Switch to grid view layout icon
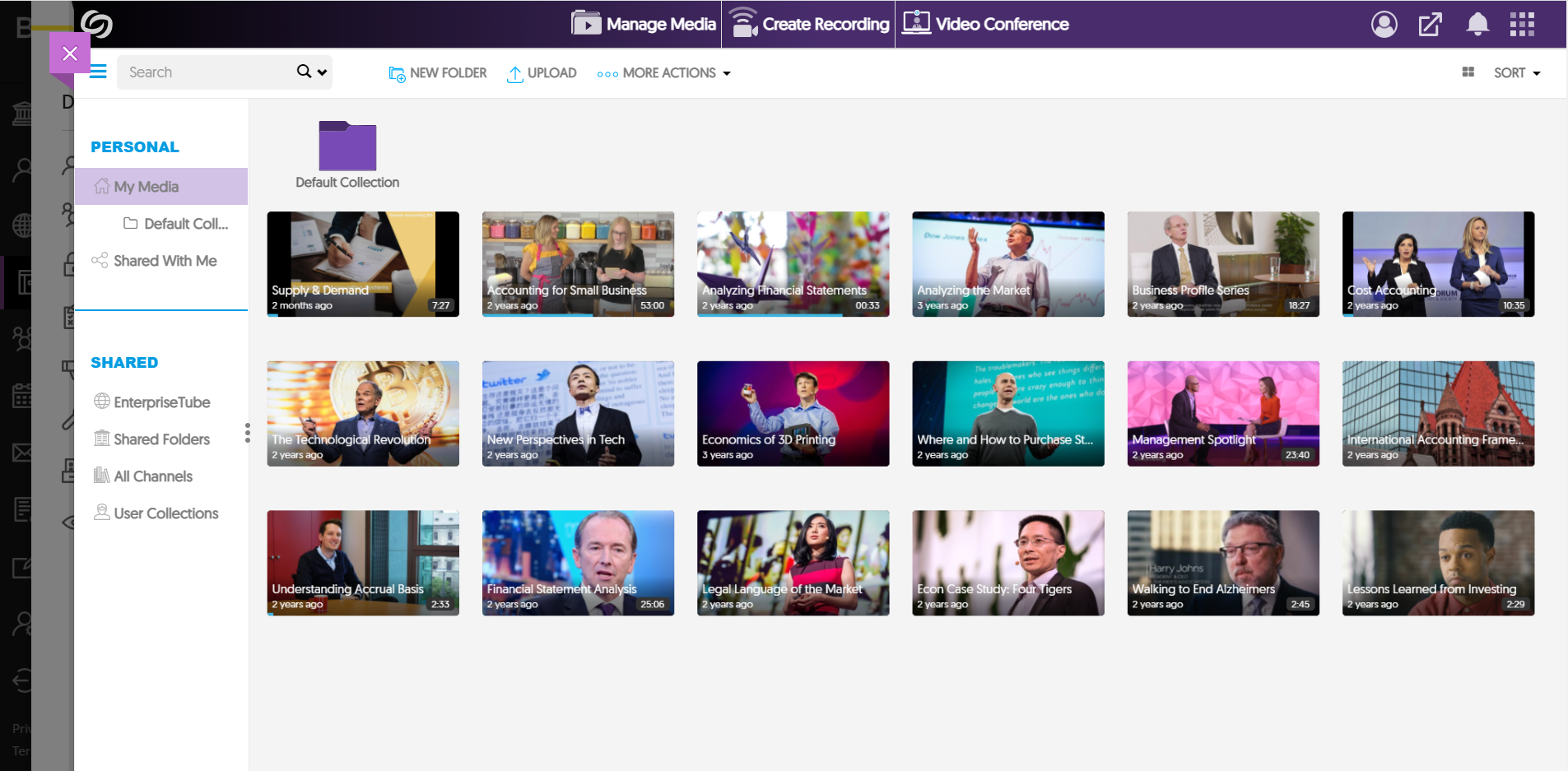 coord(1468,72)
